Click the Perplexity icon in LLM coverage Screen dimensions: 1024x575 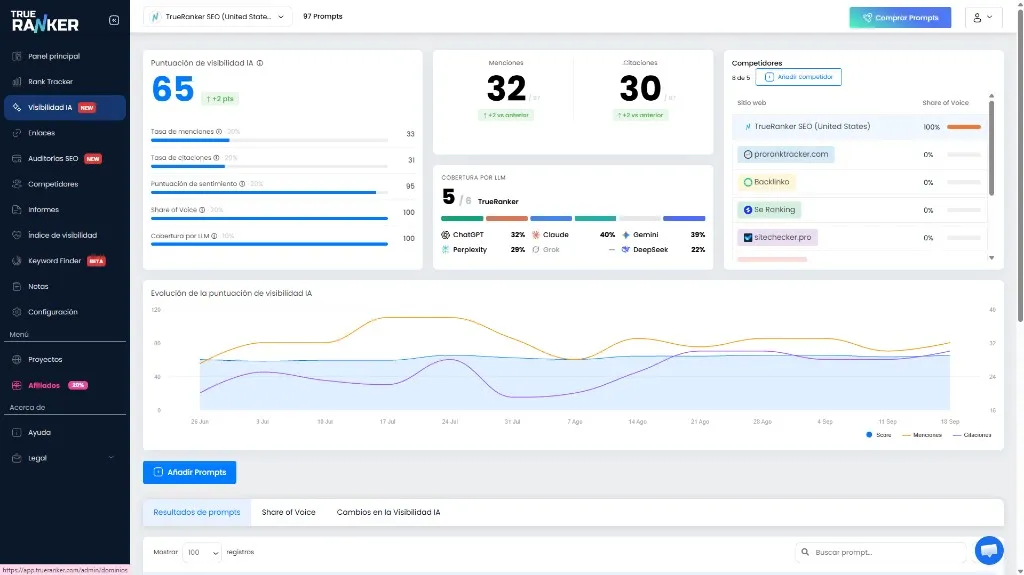[445, 250]
